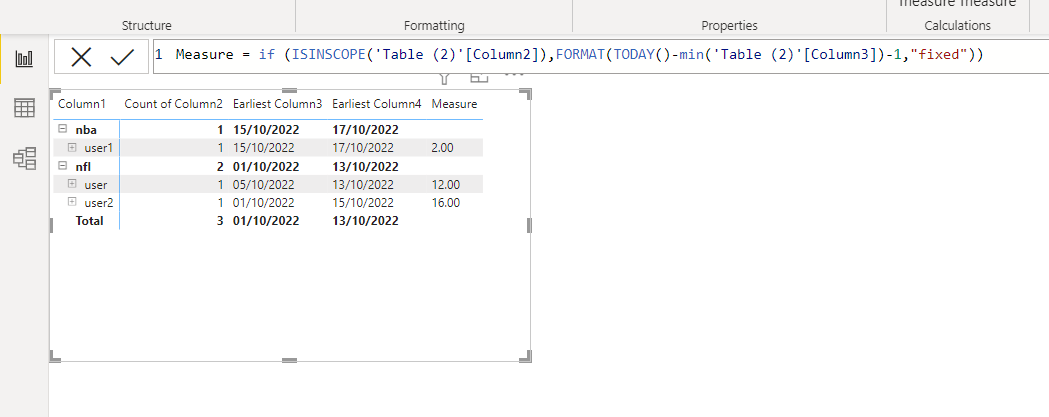The width and height of the screenshot is (1049, 417).
Task: Click the Calculations ribbon group label
Action: [x=957, y=25]
